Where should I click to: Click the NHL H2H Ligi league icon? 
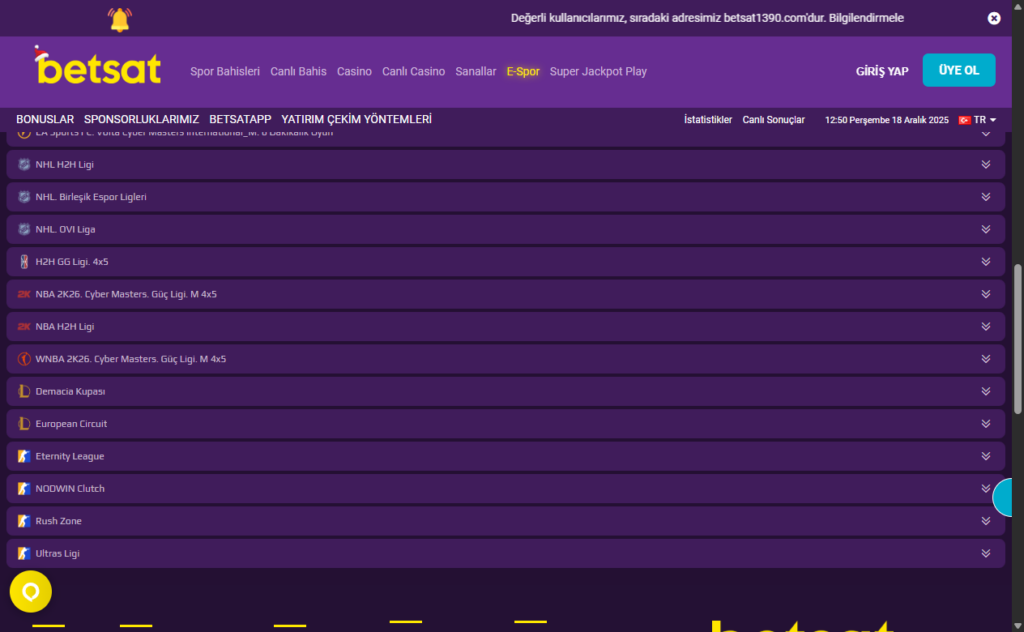click(x=24, y=164)
